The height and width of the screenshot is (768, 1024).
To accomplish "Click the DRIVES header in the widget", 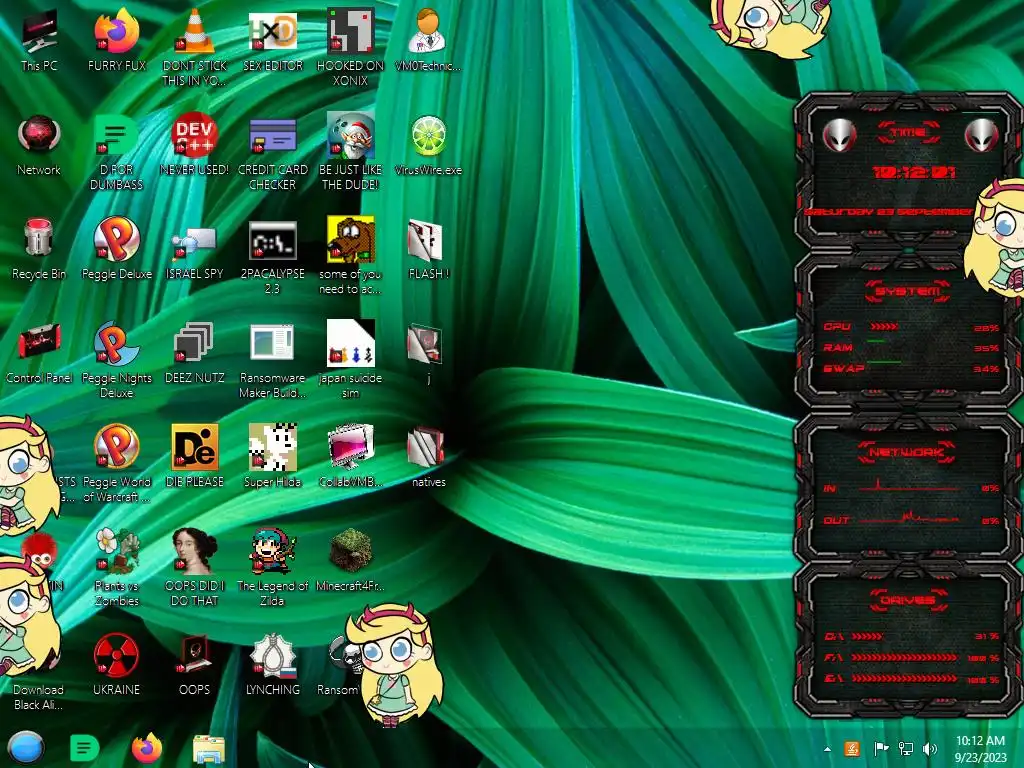I will click(x=908, y=600).
